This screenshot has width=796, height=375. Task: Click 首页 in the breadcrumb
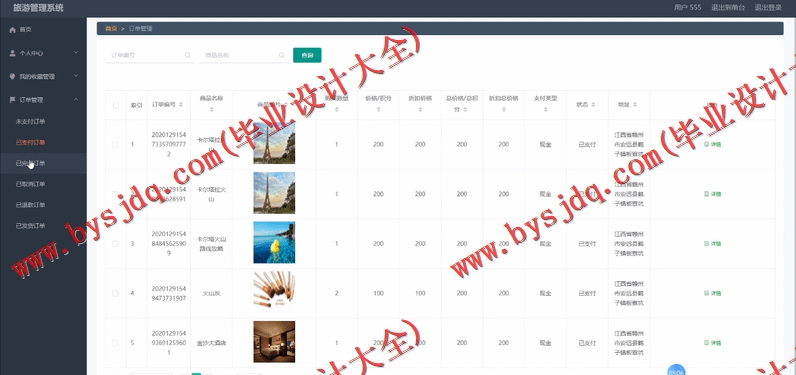coord(111,28)
